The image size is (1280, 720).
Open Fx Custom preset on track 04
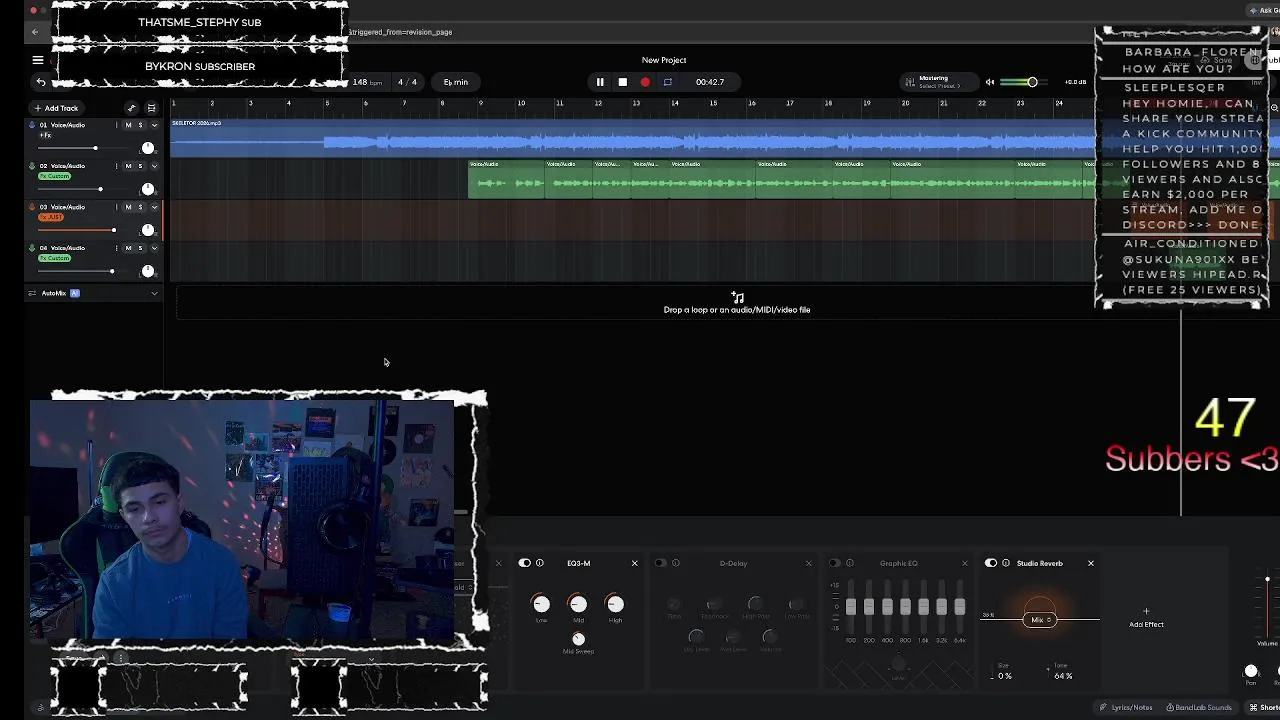click(x=55, y=258)
